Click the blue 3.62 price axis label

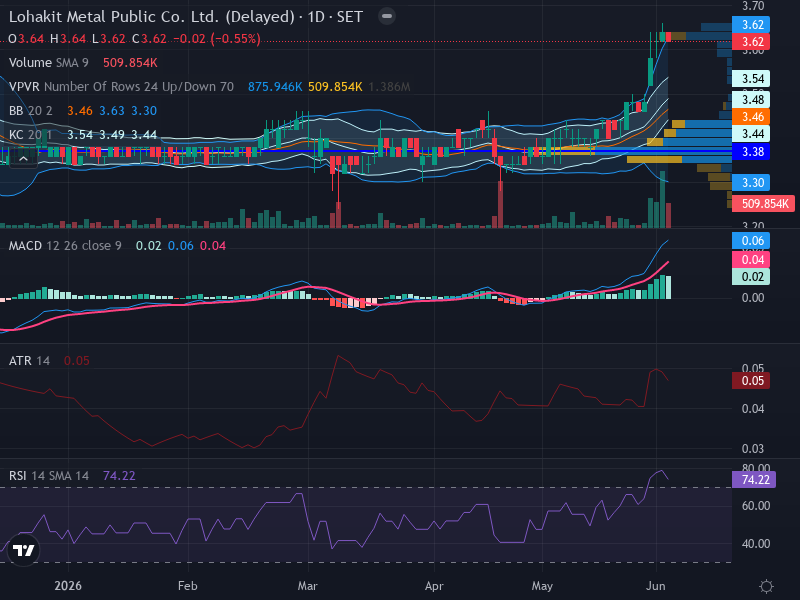751,24
